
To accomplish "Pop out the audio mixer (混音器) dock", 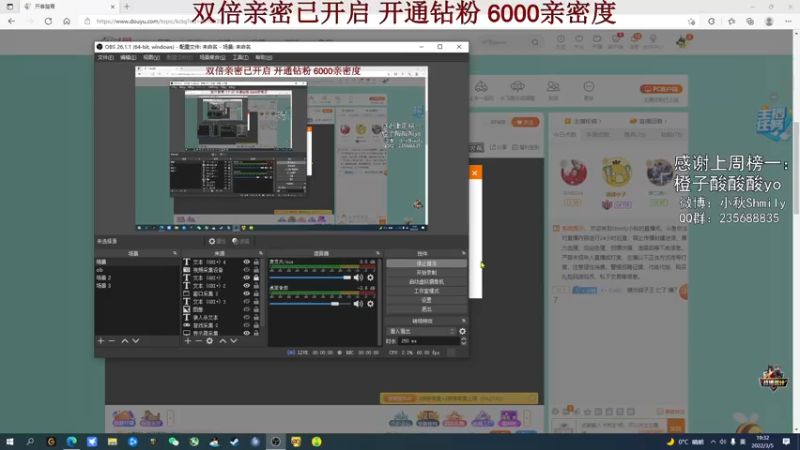I will tap(378, 253).
